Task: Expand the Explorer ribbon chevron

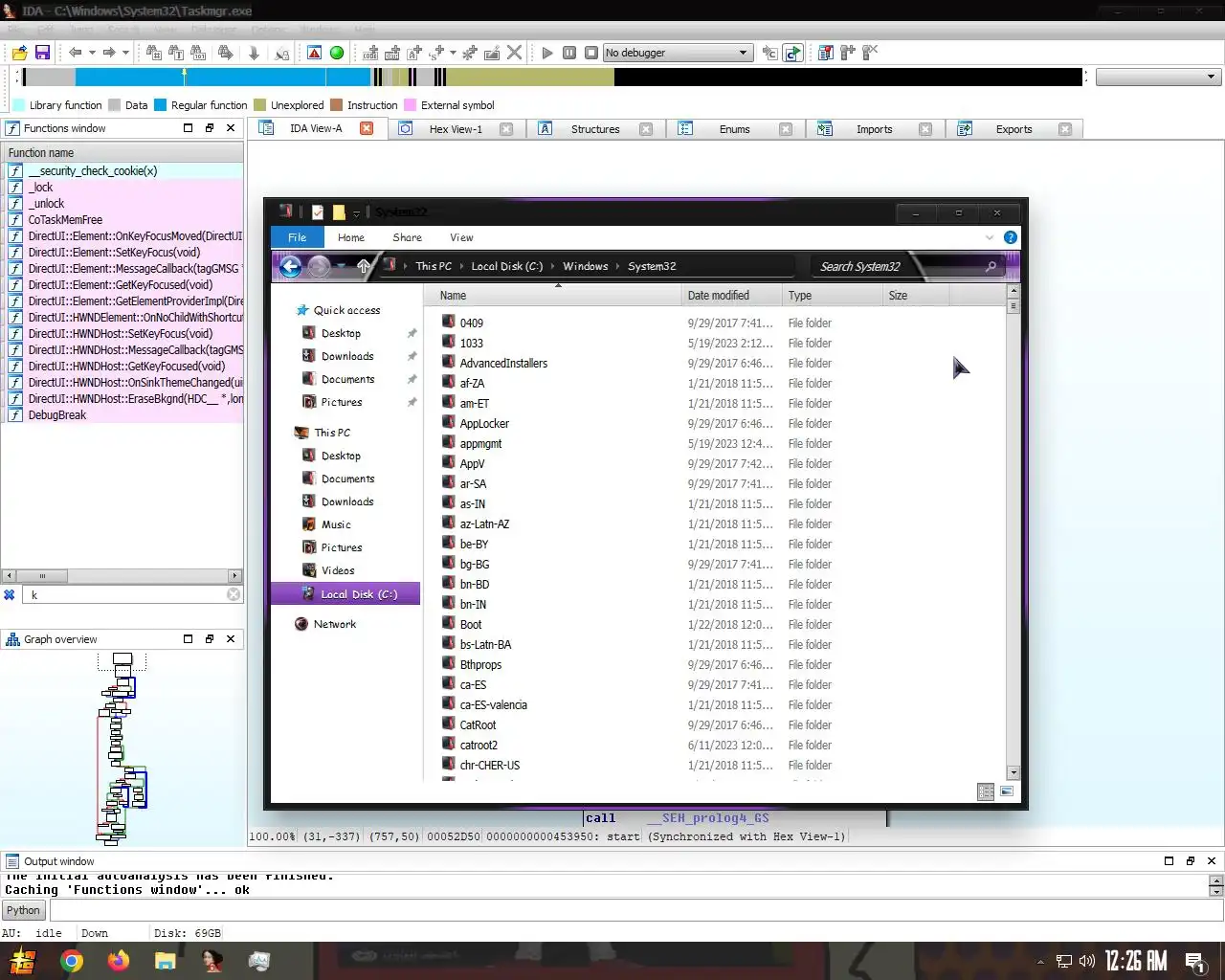Action: [990, 237]
